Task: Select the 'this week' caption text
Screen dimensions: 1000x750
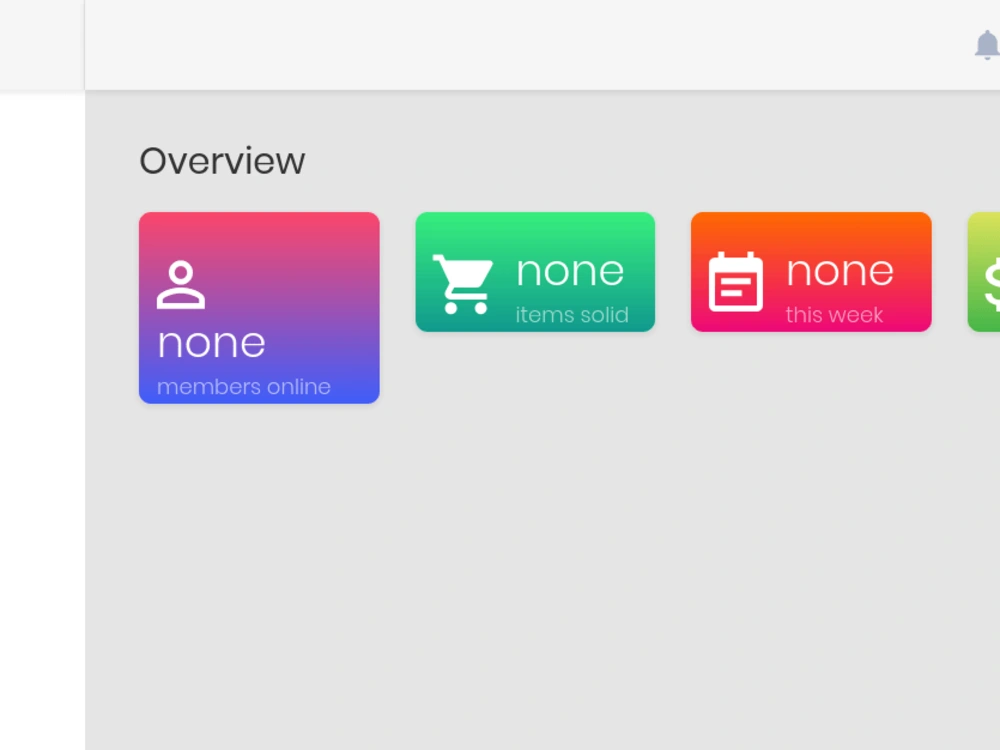Action: pos(834,314)
